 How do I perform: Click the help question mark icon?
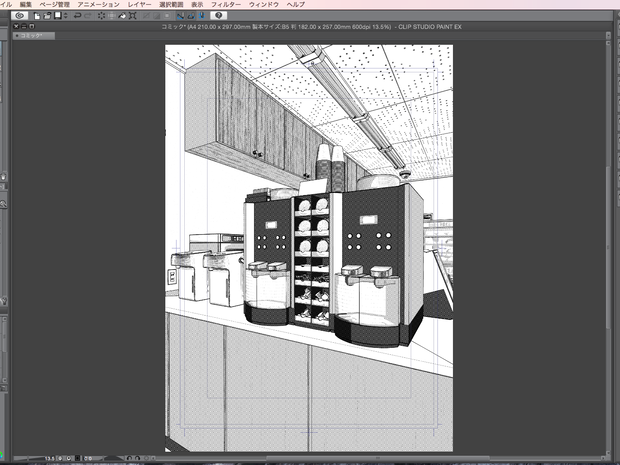click(219, 15)
